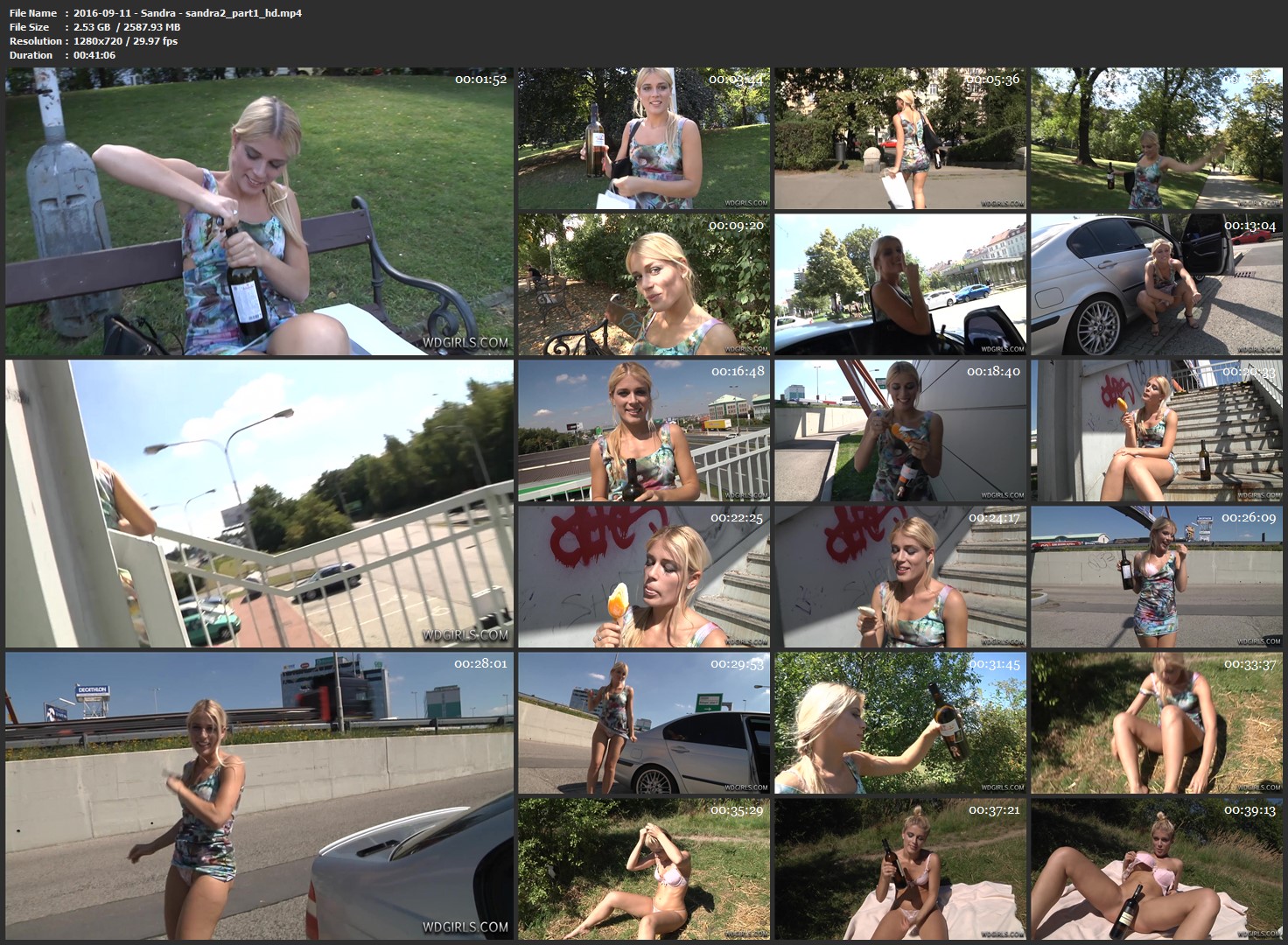The image size is (1288, 945).
Task: Click the thumbnail marked 00:24:17
Action: coord(900,577)
